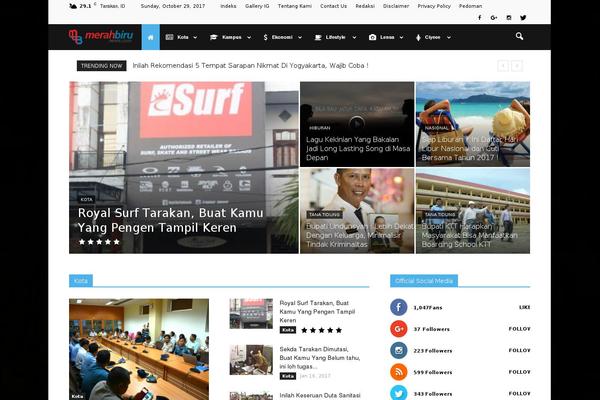This screenshot has width=600, height=400.
Task: Open Royal Surf thumbnail in Kota list
Action: tap(251, 313)
